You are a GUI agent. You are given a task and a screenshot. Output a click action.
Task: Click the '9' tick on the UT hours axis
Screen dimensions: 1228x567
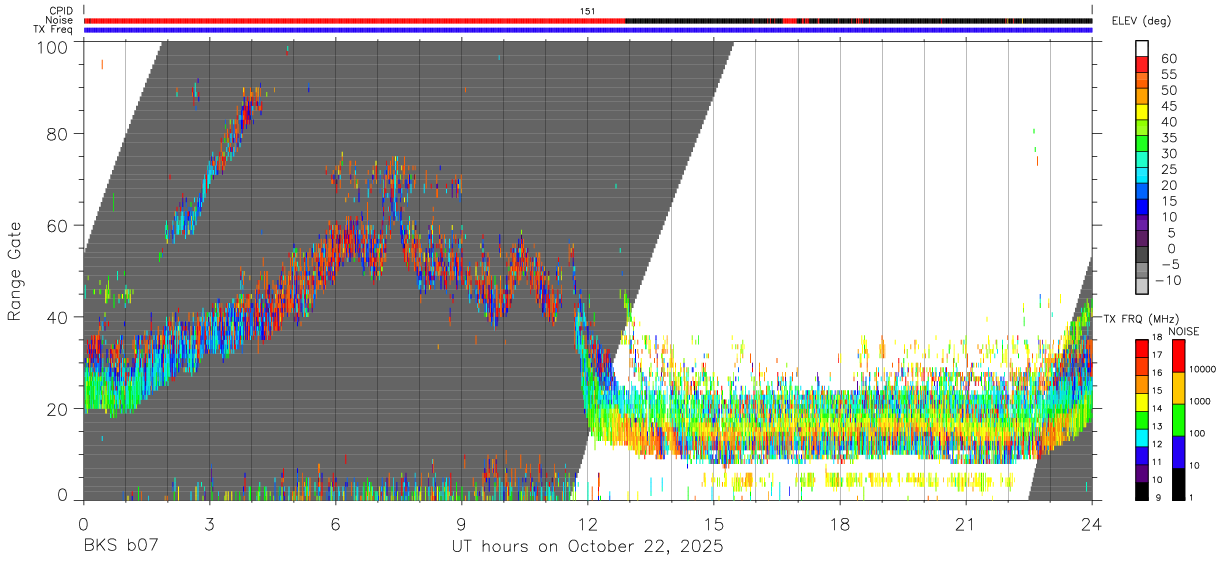462,523
